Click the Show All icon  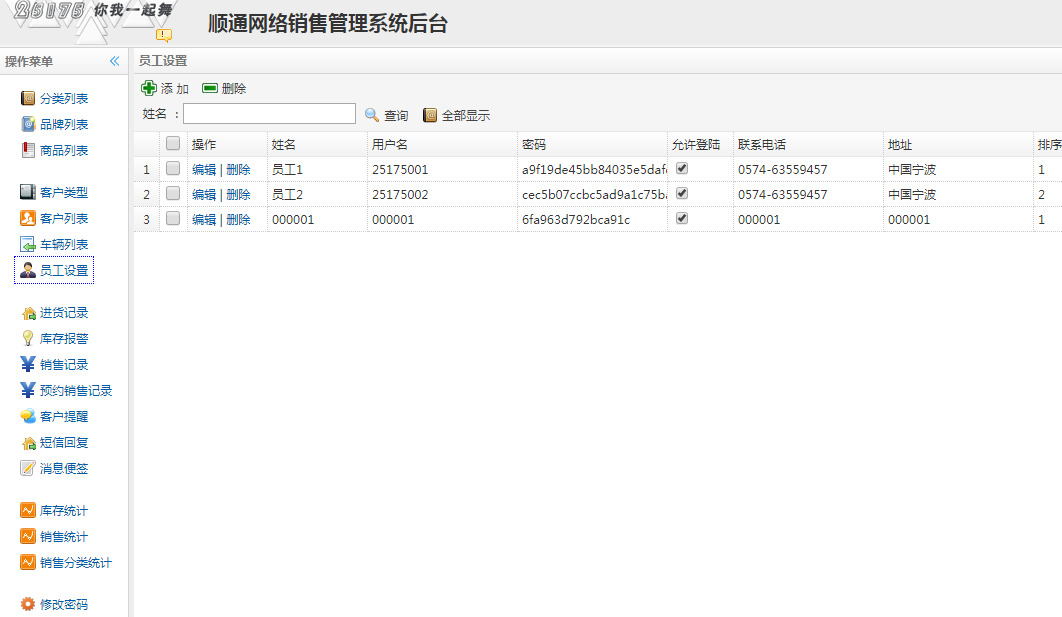pos(430,115)
